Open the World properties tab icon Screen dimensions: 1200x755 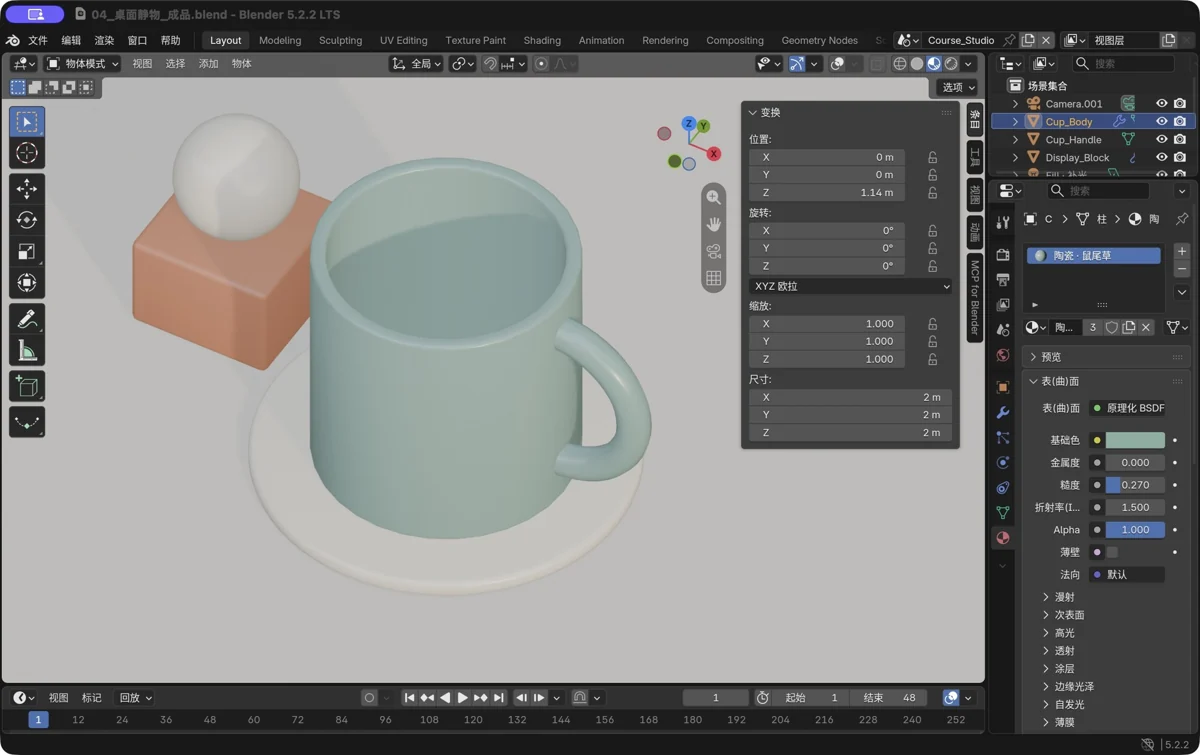tap(1003, 355)
